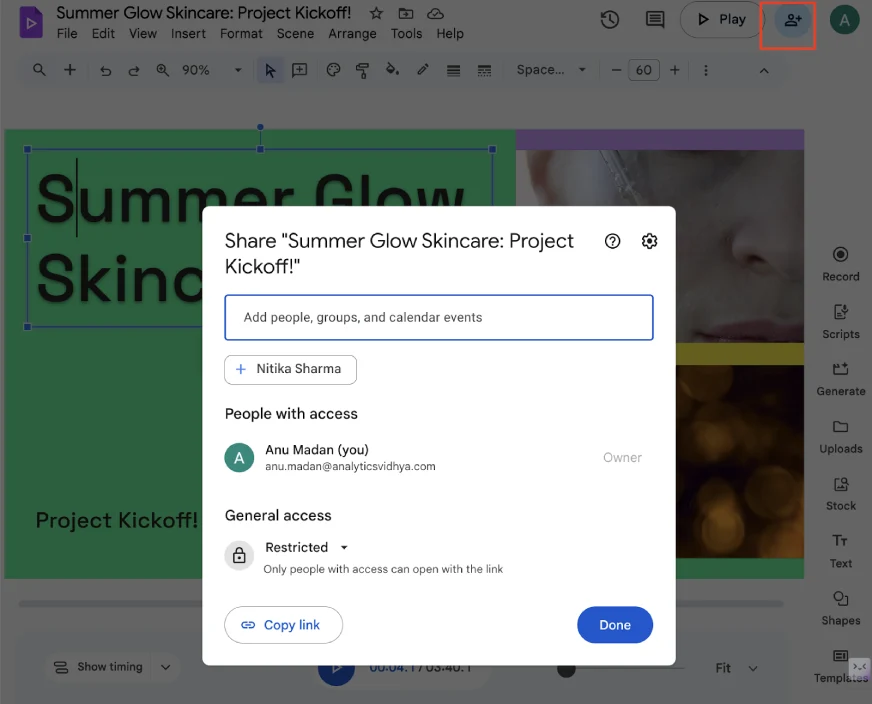This screenshot has height=704, width=872.
Task: Click the add plus toolbar icon
Action: click(x=70, y=70)
